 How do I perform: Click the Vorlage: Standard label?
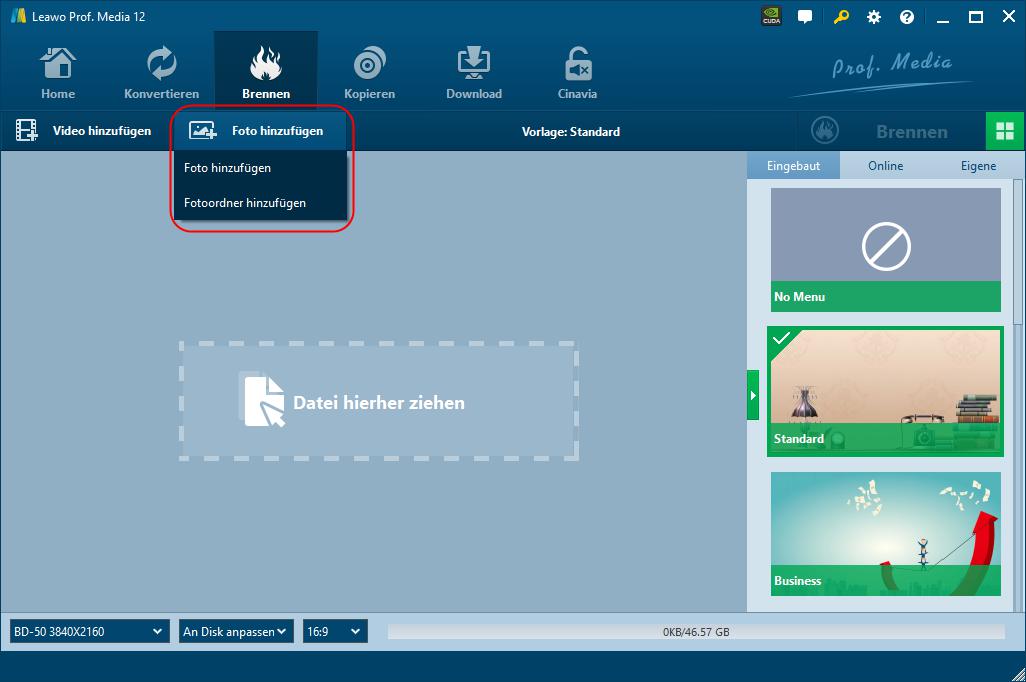[x=571, y=132]
